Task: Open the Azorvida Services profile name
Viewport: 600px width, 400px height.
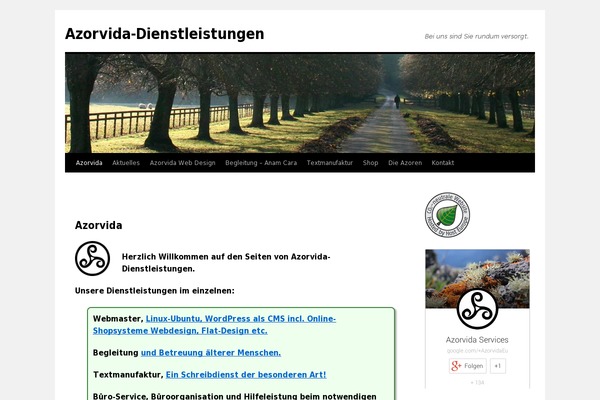Action: 477,340
